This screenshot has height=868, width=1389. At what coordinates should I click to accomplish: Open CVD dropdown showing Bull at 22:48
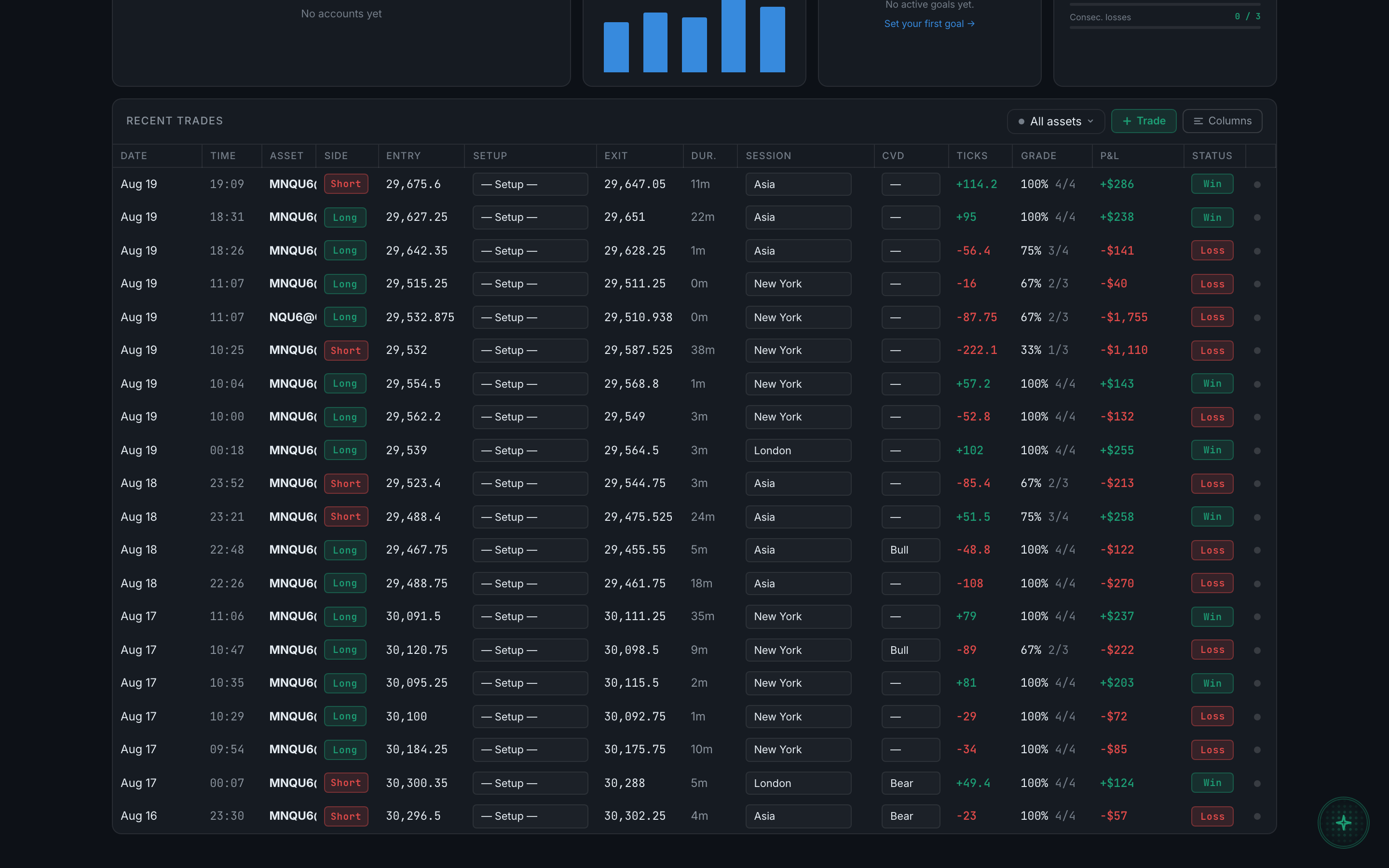[x=910, y=550]
